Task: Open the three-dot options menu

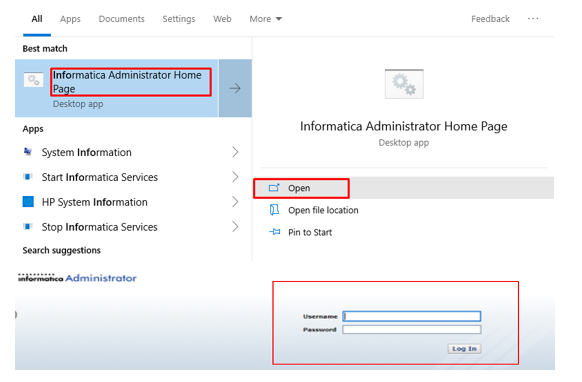Action: point(533,19)
